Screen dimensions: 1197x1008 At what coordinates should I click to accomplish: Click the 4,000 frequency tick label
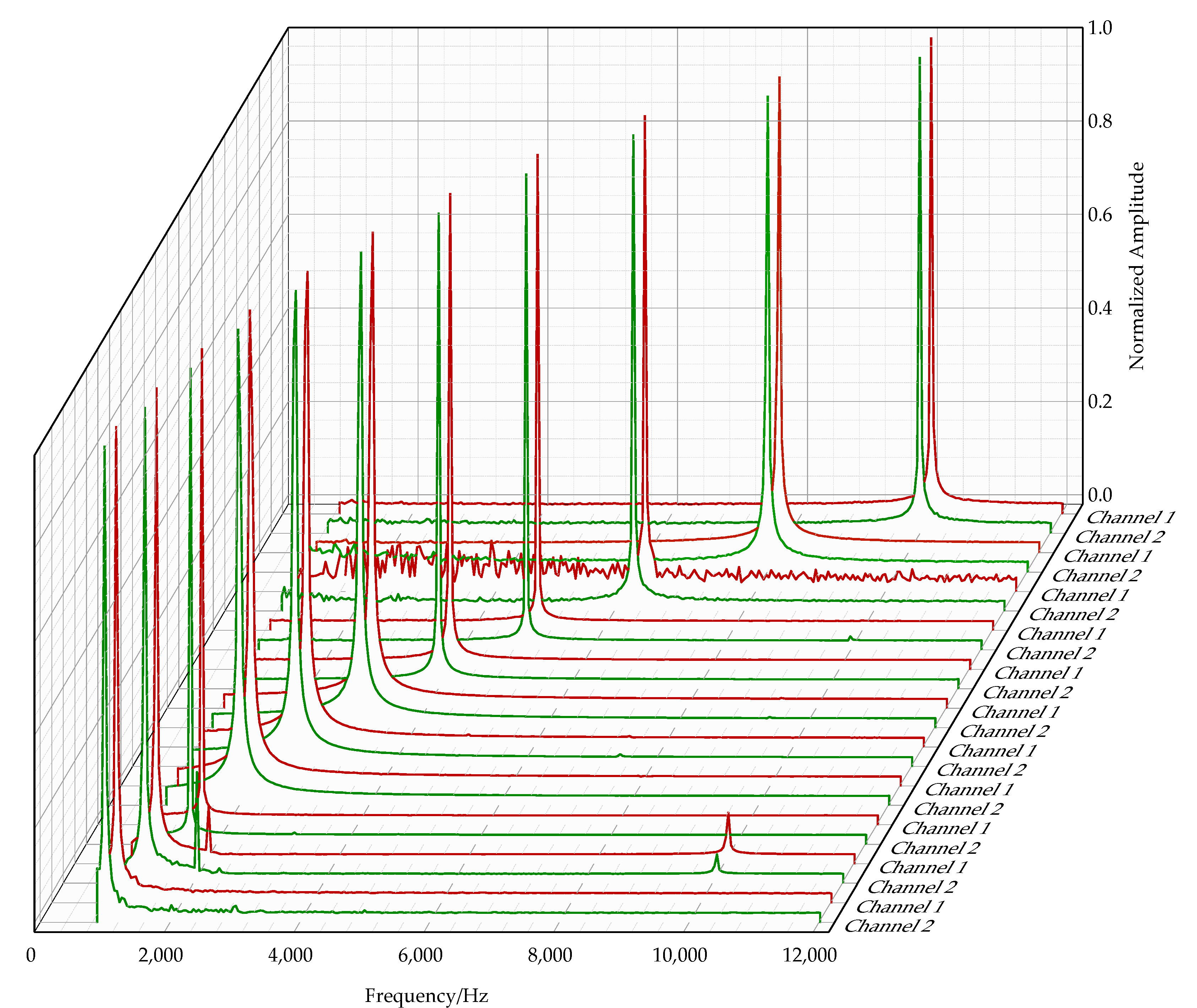click(290, 955)
